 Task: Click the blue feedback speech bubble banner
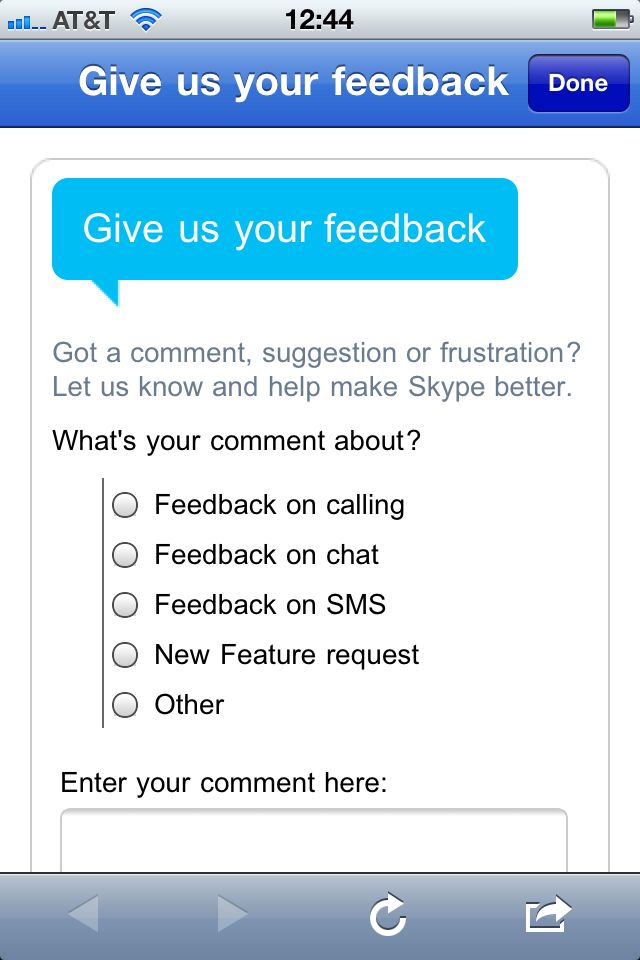coord(285,229)
